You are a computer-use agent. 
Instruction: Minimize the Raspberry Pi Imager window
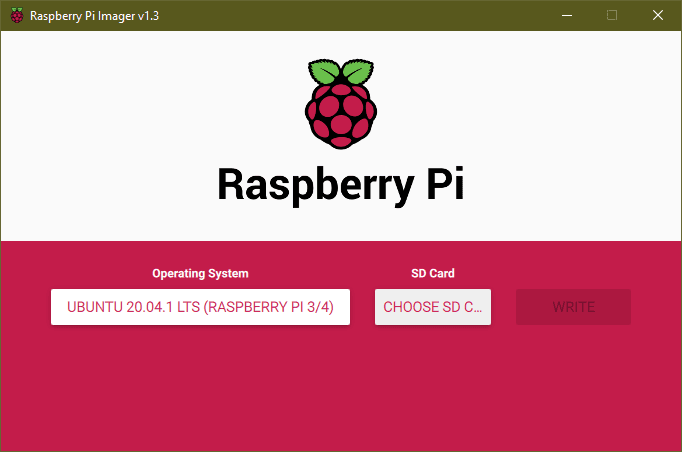(x=567, y=16)
